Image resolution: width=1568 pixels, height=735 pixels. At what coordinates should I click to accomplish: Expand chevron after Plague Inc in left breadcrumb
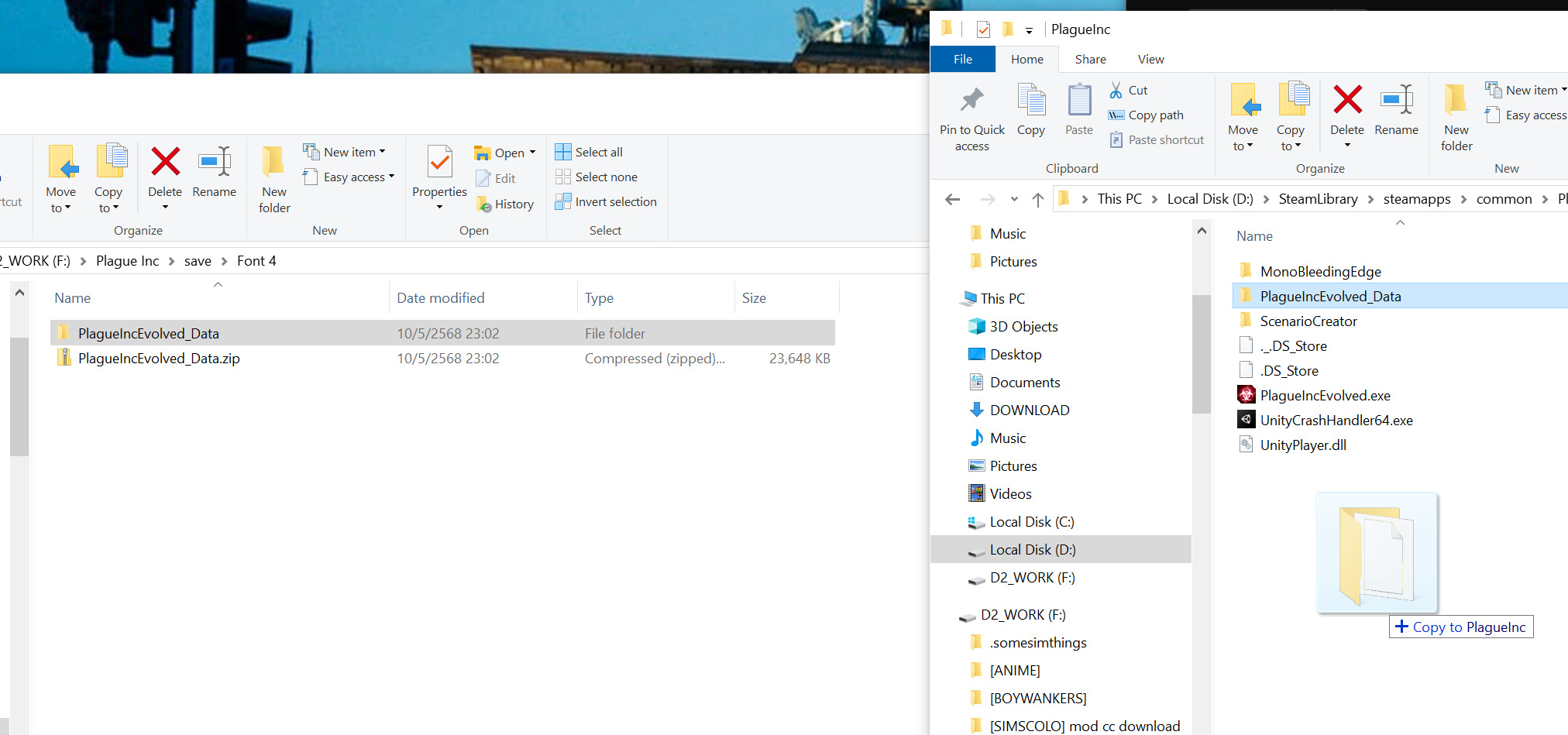pos(171,261)
